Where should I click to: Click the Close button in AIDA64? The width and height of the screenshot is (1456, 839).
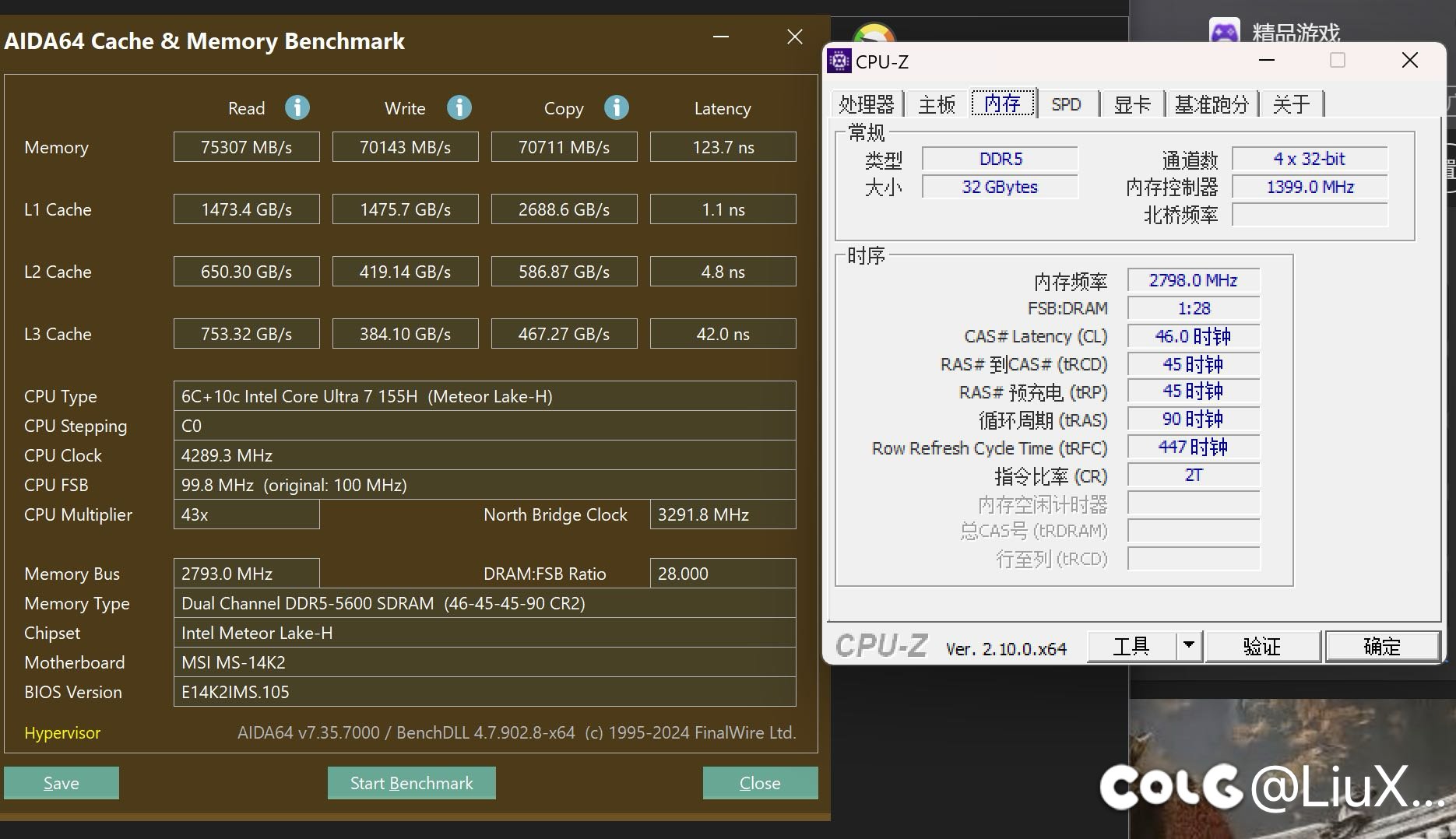760,783
